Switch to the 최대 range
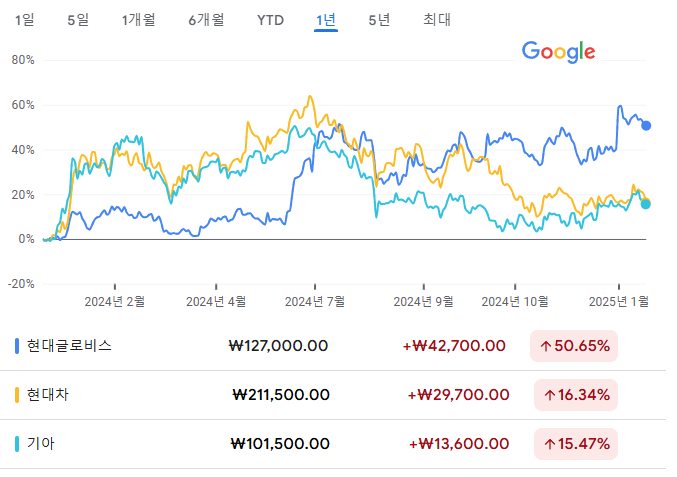Viewport: 677px width, 477px height. click(x=437, y=20)
